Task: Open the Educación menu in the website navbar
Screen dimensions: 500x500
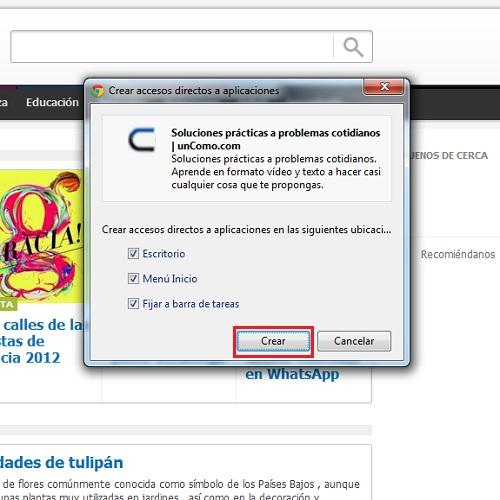Action: [52, 102]
